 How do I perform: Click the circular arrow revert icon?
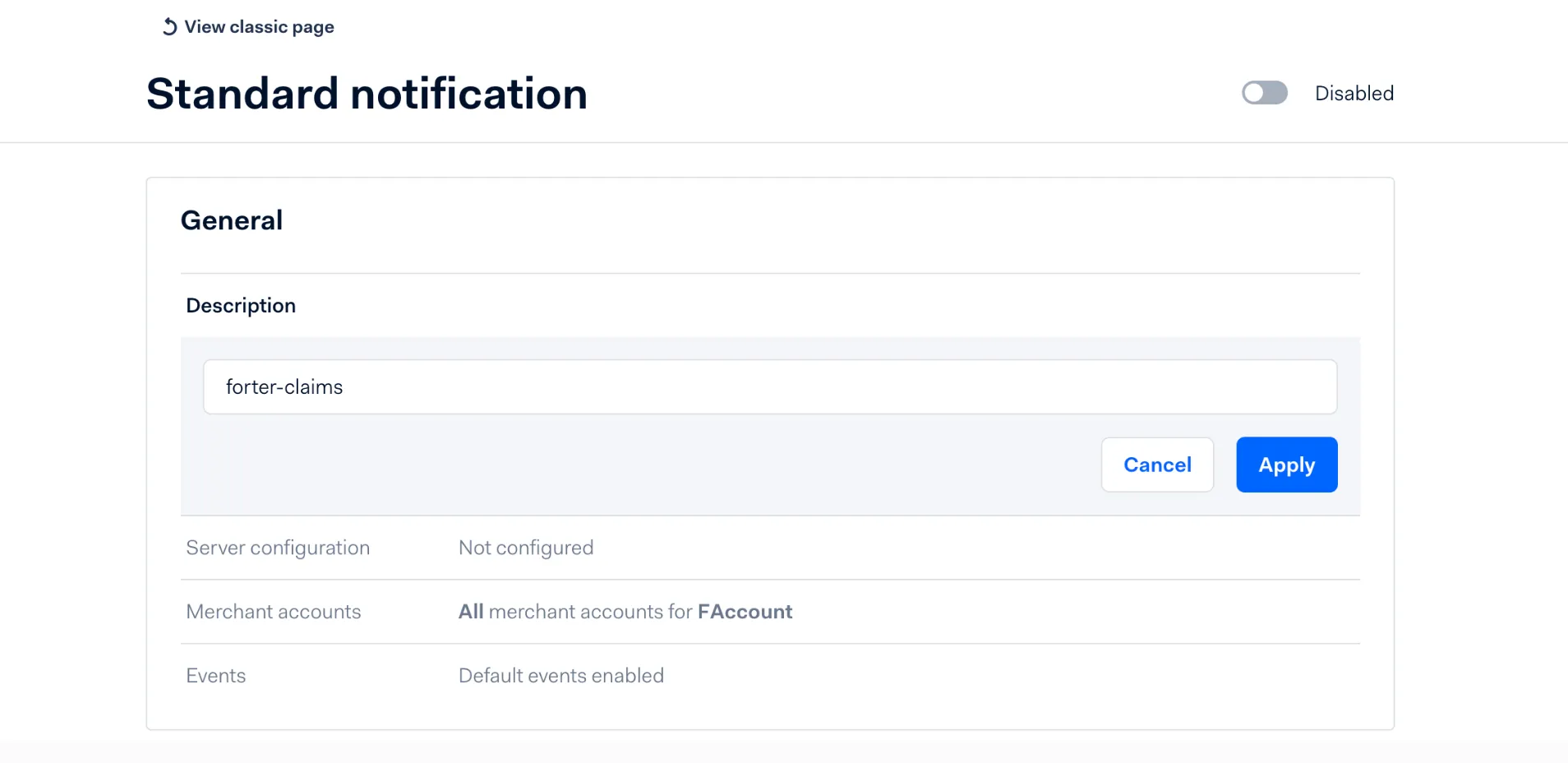point(169,27)
